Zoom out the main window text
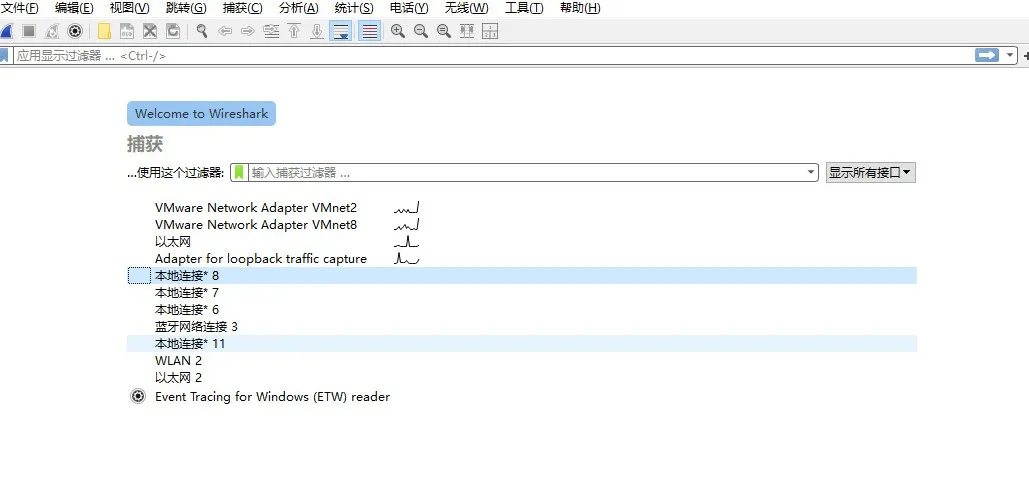1029x489 pixels. [x=421, y=31]
